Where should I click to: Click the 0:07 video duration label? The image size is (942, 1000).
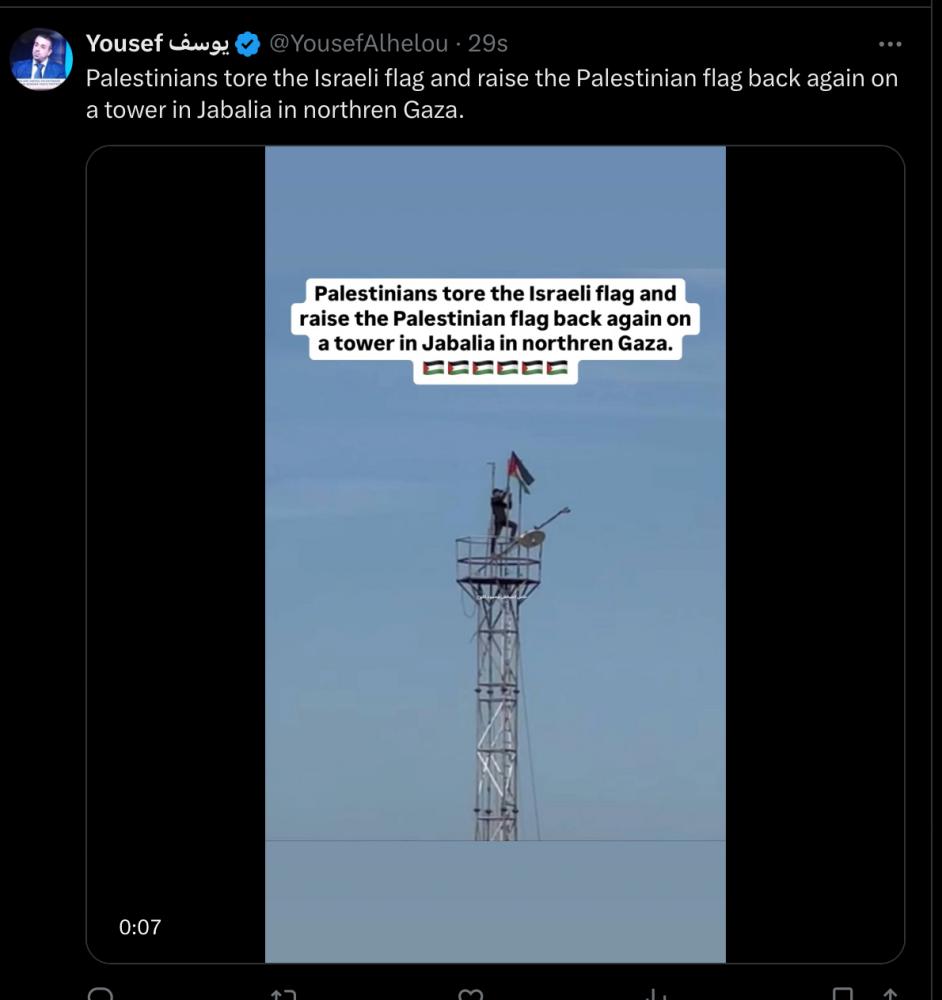[140, 927]
